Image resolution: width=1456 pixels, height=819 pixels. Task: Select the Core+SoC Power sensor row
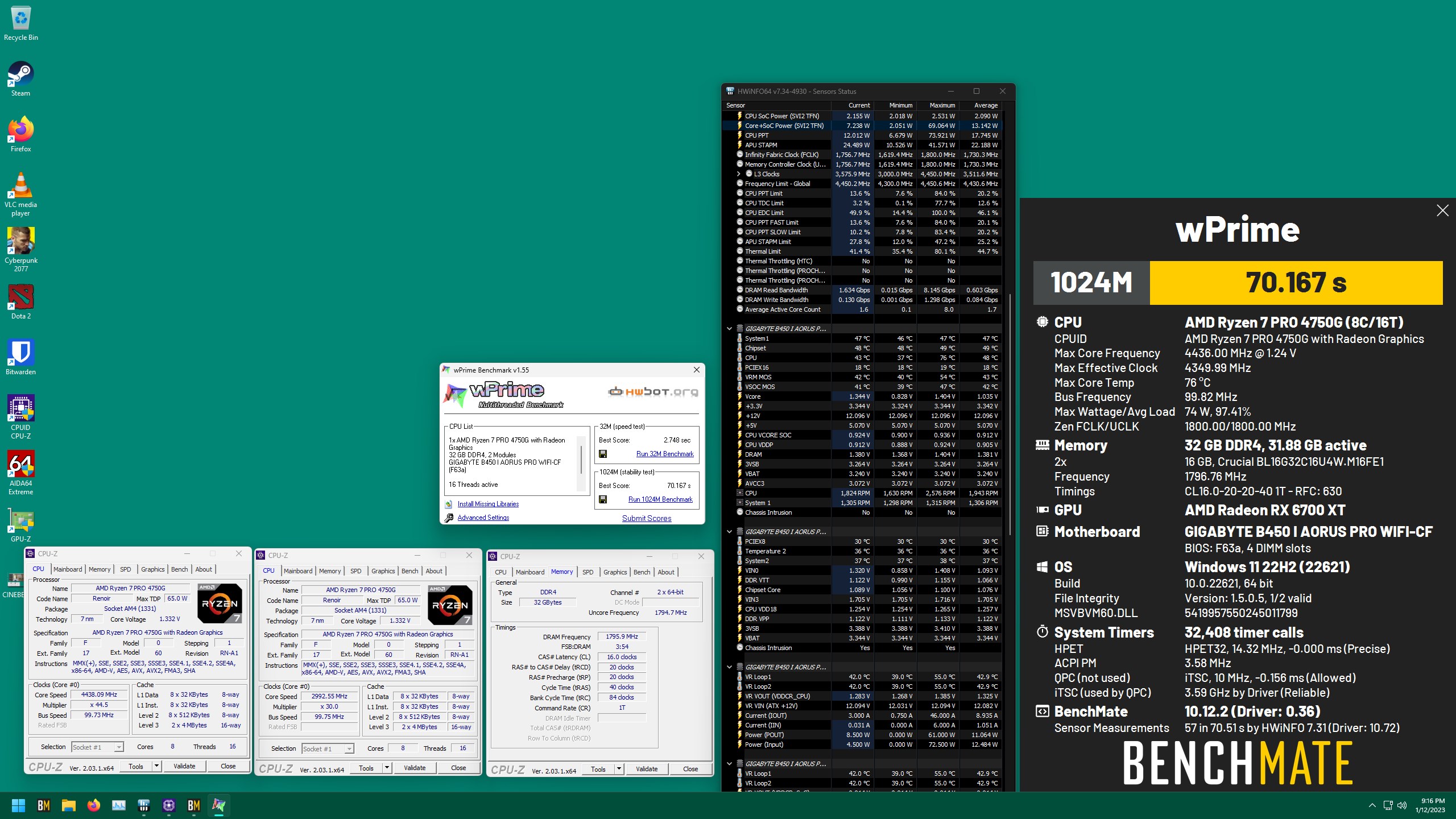coord(862,126)
